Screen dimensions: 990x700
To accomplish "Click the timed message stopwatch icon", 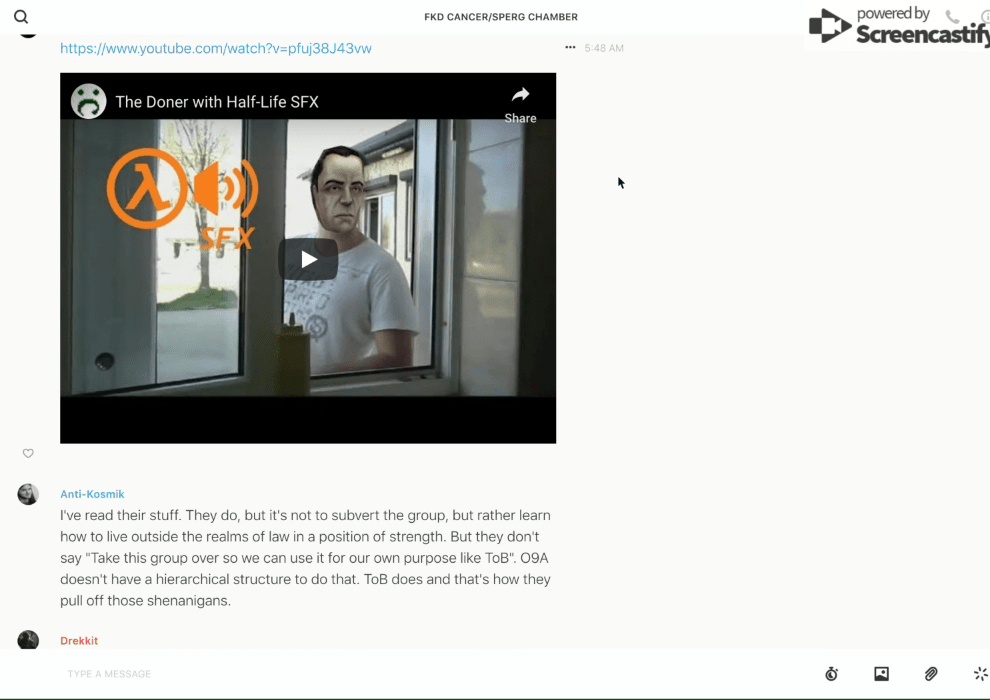I will 831,674.
